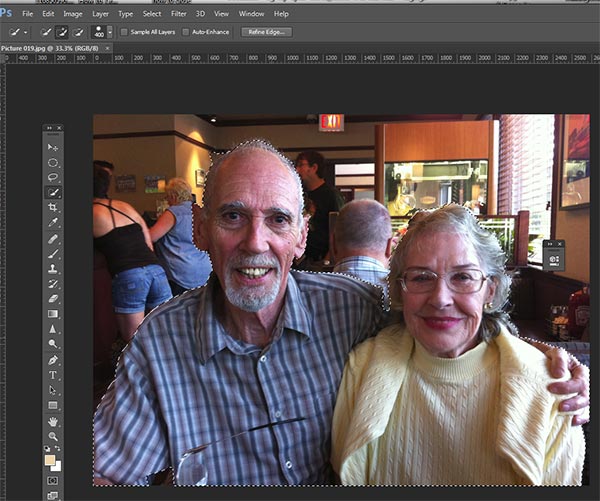Click the foreground color swatch
Viewport: 600px width, 501px height.
[x=50, y=461]
